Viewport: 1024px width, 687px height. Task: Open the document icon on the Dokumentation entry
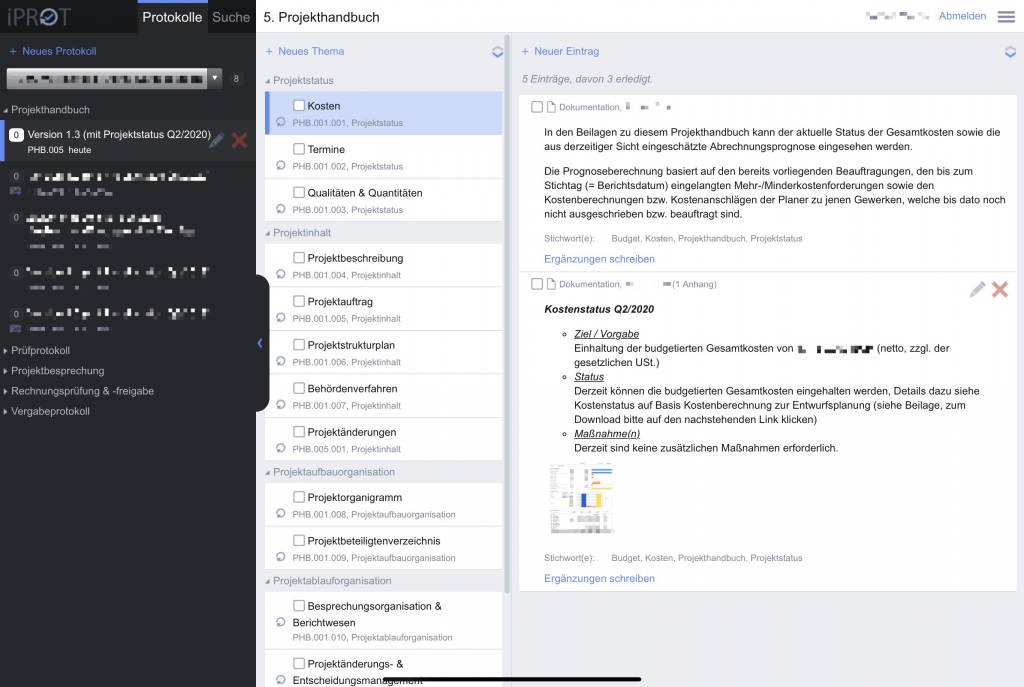[551, 106]
